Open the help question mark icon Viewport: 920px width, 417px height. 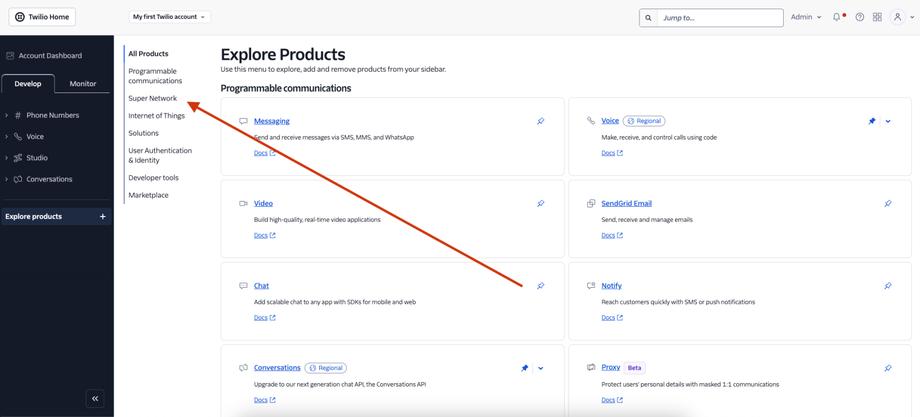click(859, 17)
